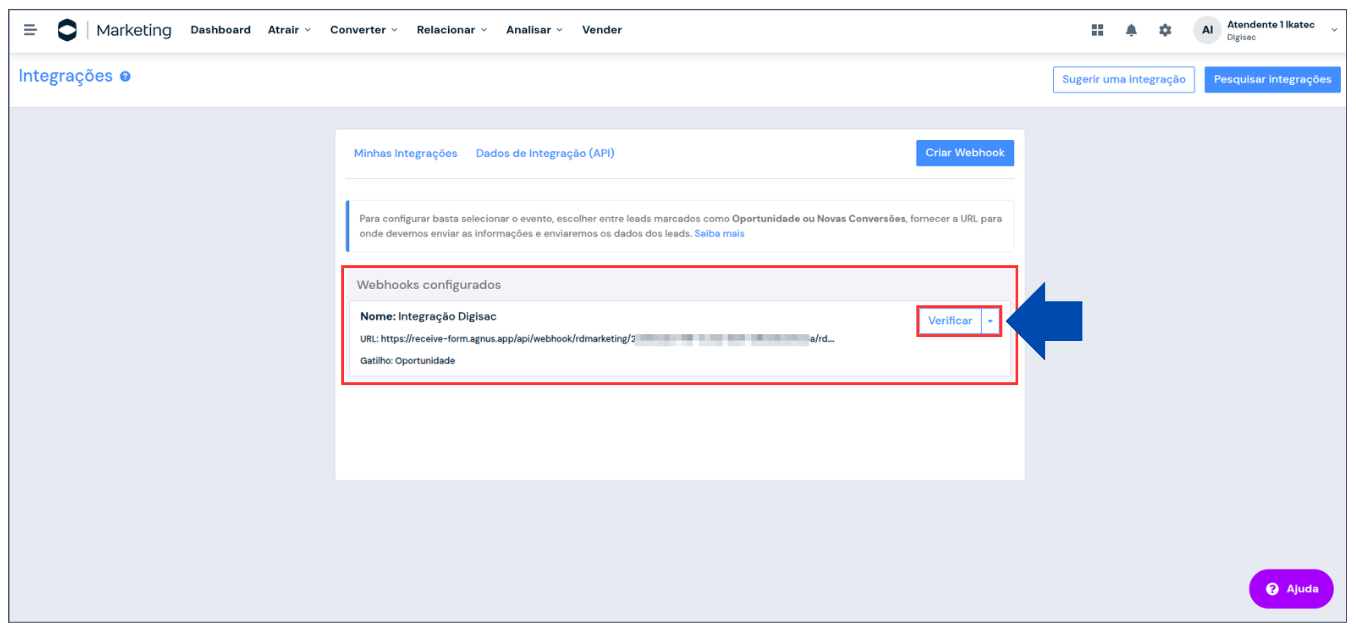The height and width of the screenshot is (631, 1356).
Task: Select the Minhas Integrações tab
Action: 405,153
